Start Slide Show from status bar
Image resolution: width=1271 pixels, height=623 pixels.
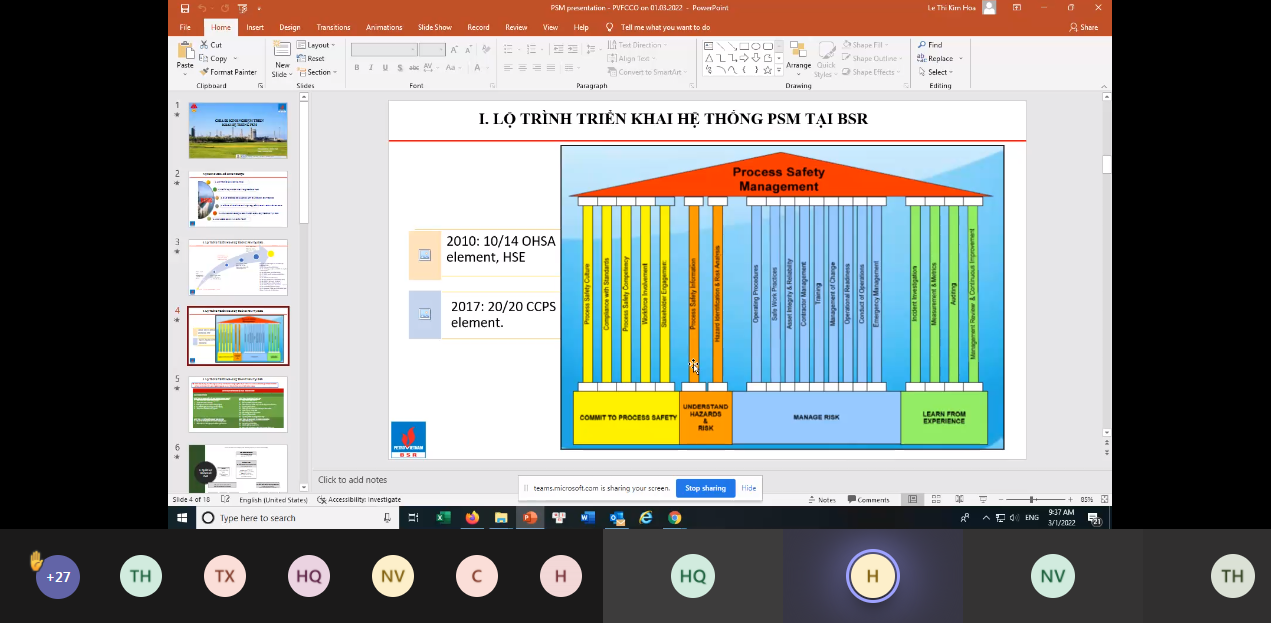(982, 499)
